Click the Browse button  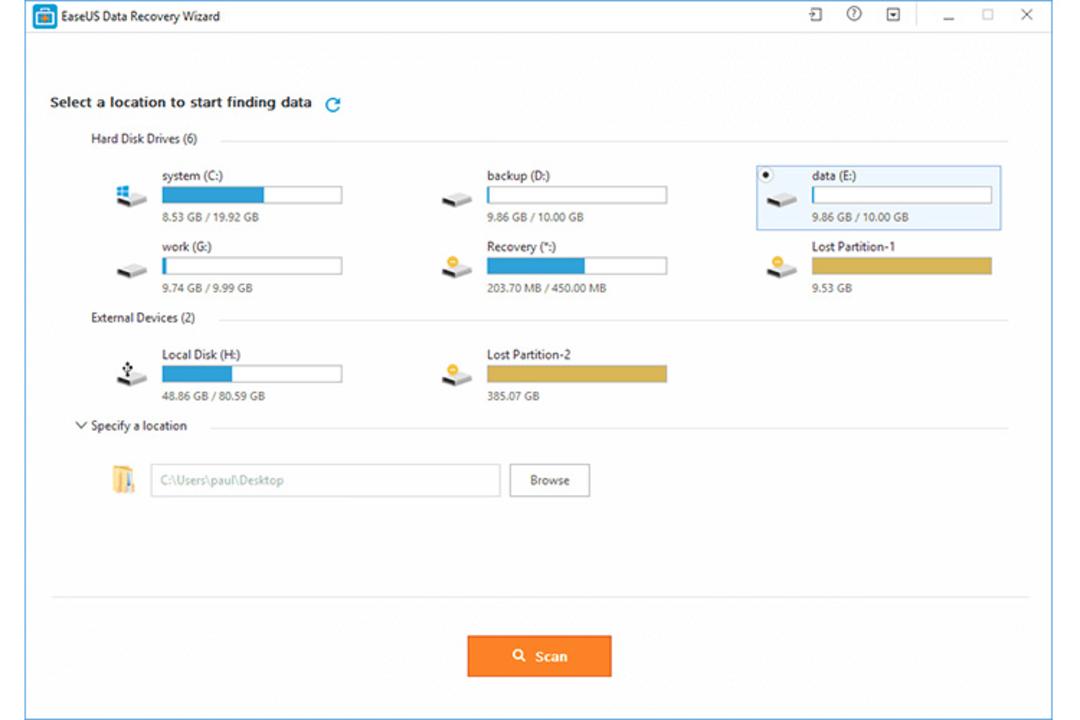[550, 480]
